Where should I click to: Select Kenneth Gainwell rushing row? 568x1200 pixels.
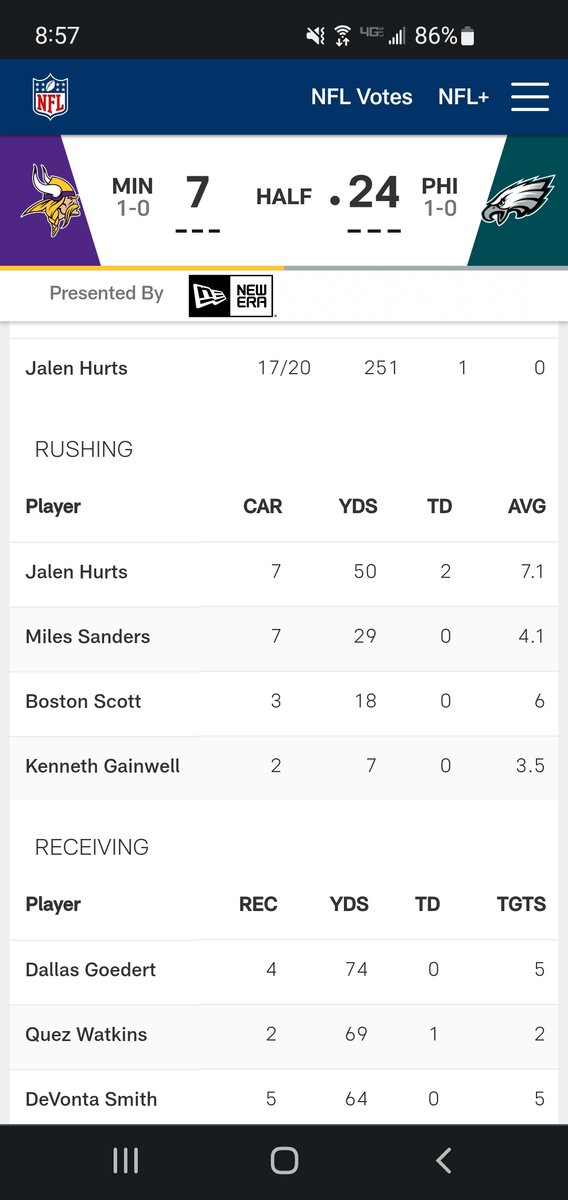click(x=284, y=767)
